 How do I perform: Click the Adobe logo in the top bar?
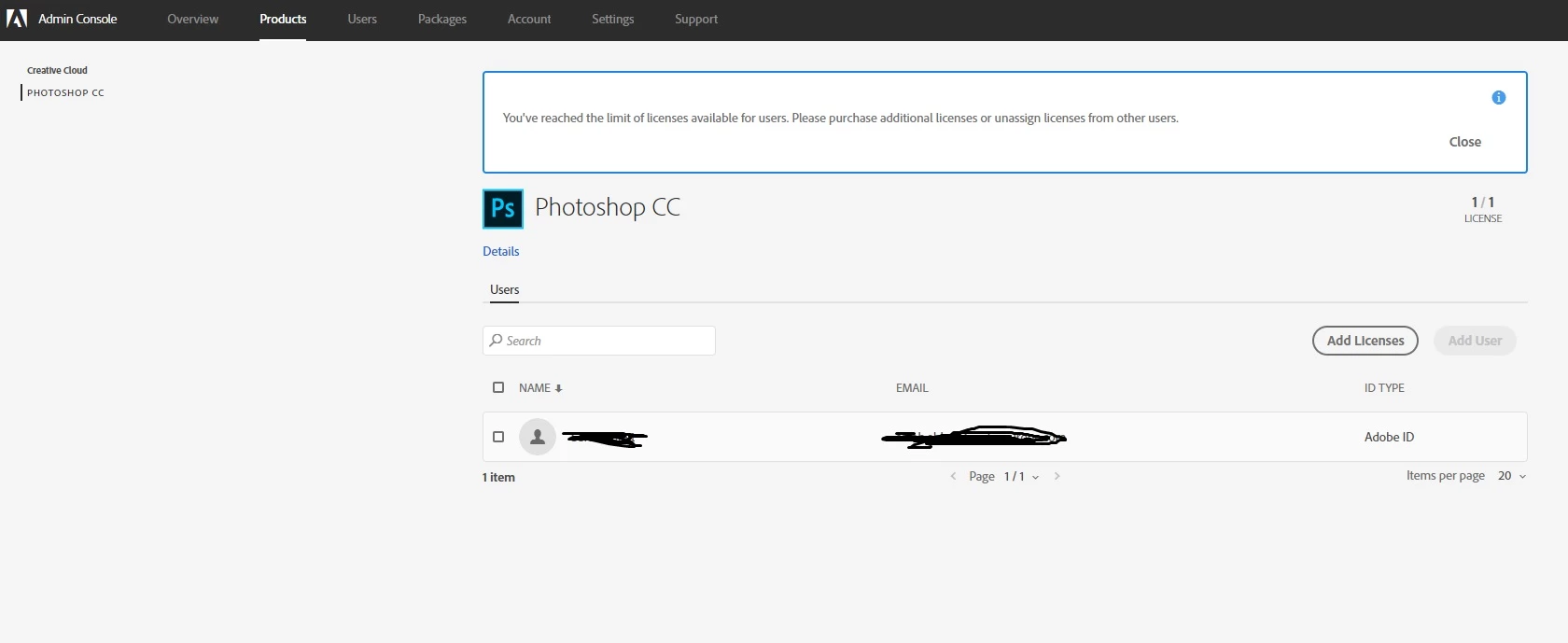17,19
